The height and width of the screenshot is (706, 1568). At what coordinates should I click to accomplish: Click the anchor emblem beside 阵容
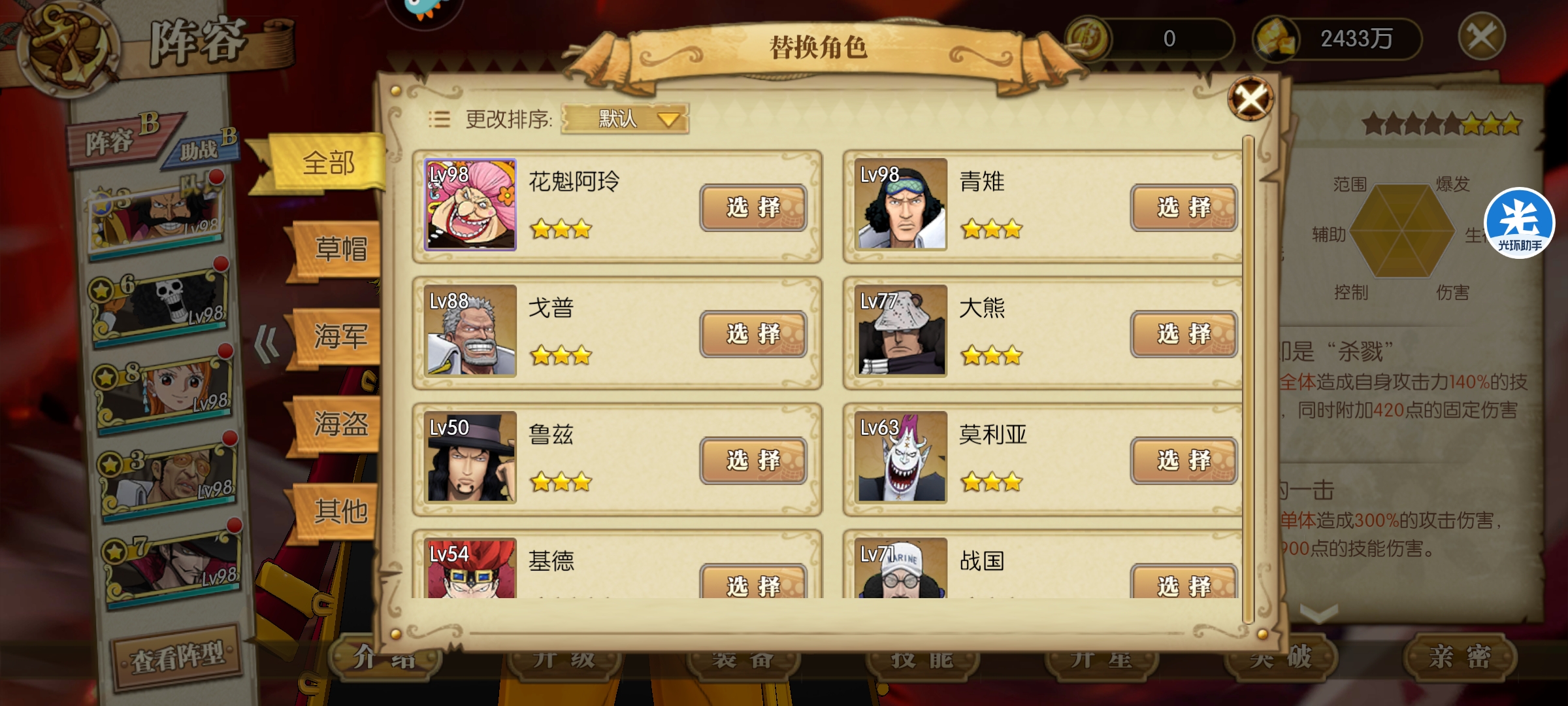pyautogui.click(x=68, y=47)
